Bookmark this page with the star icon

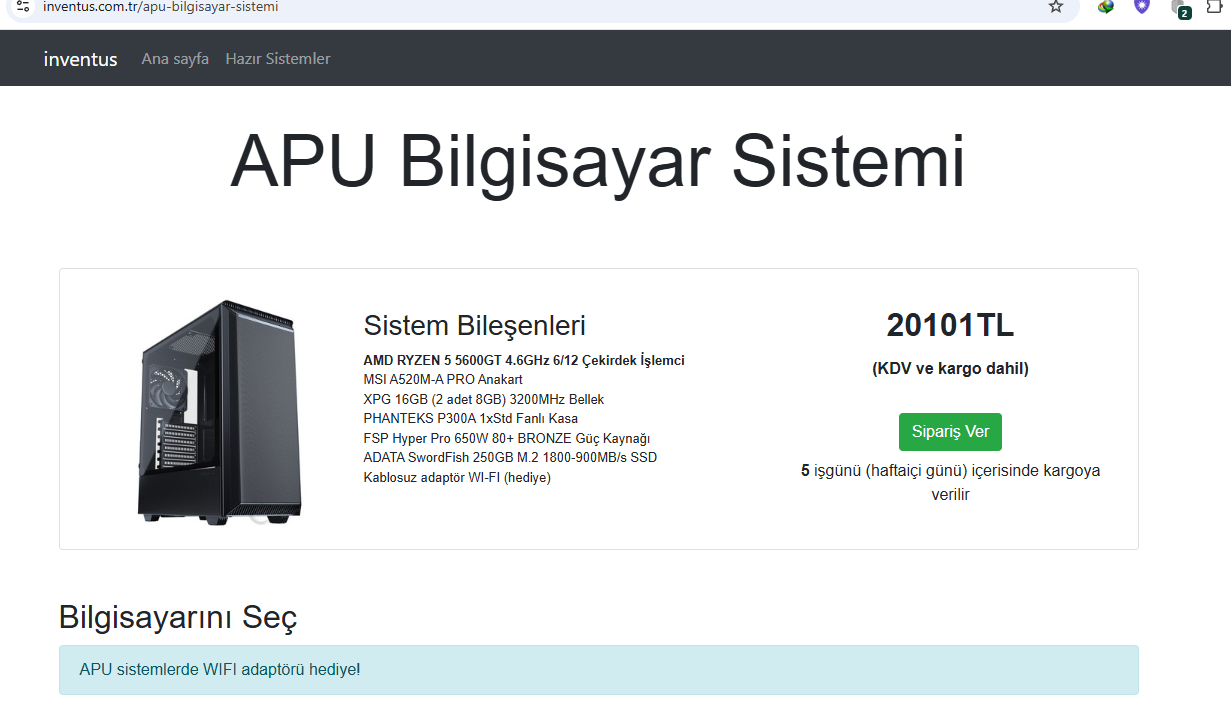click(1056, 7)
